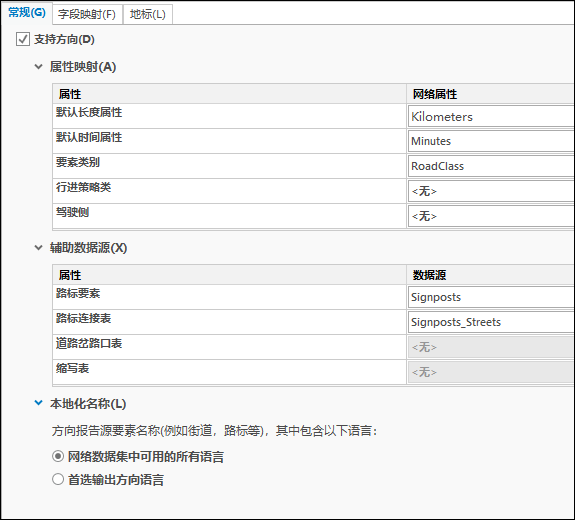Viewport: 575px width, 520px height.
Task: Select the 默认时间属性 row label
Action: [89, 137]
